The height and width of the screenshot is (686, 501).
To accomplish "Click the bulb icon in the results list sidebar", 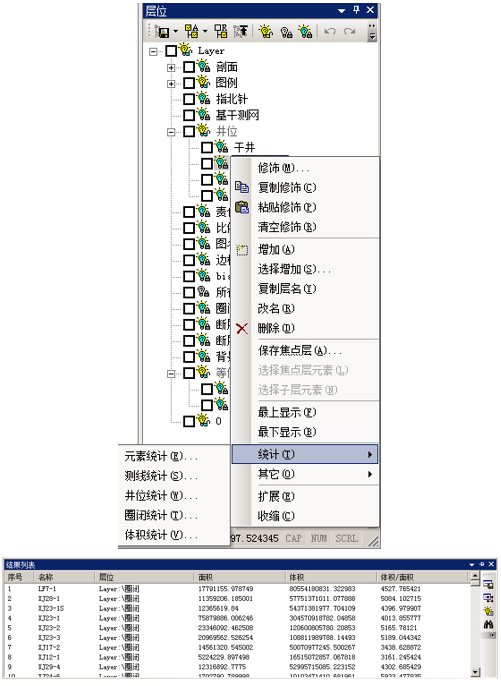I will (488, 611).
